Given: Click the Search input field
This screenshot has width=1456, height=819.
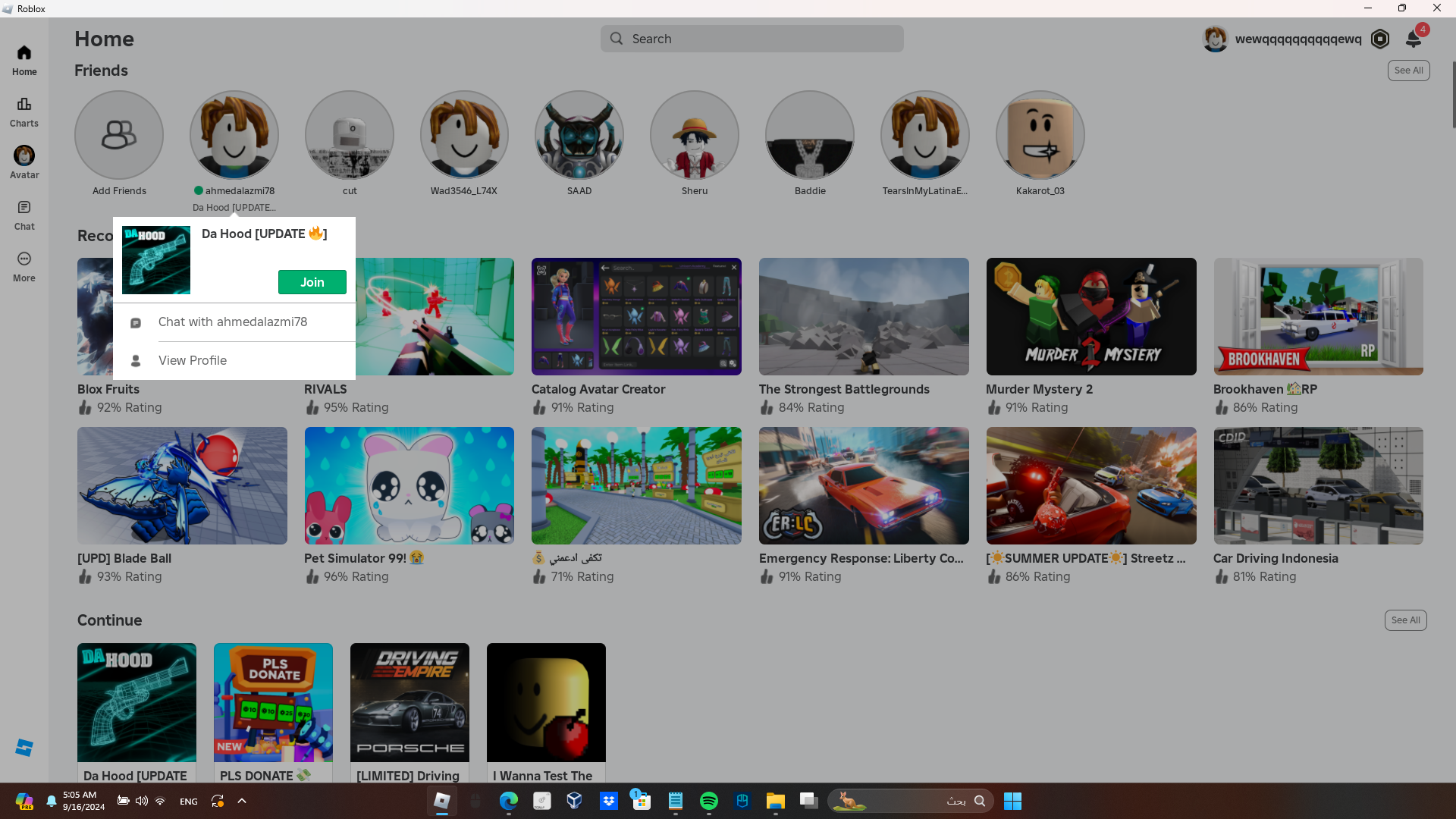Looking at the screenshot, I should pyautogui.click(x=752, y=39).
